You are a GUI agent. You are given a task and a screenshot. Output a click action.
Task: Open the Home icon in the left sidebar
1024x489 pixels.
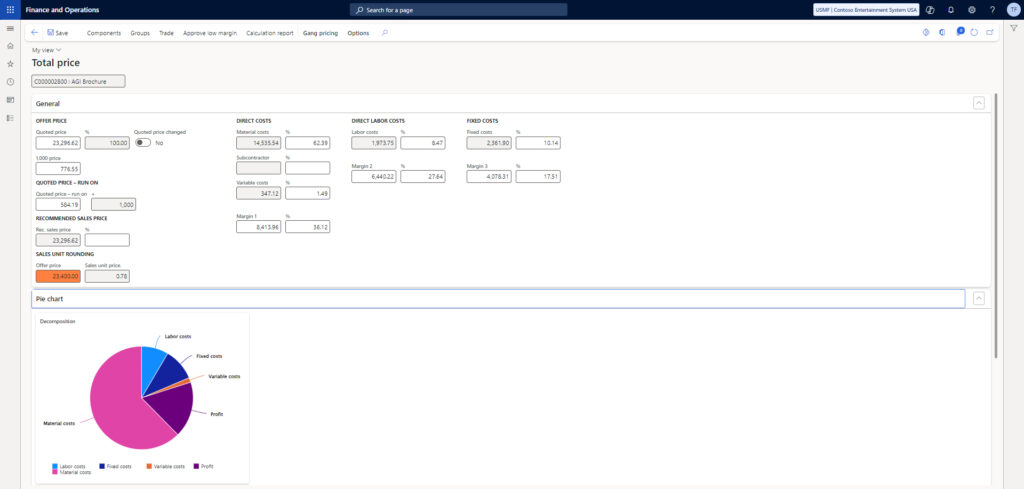point(10,46)
